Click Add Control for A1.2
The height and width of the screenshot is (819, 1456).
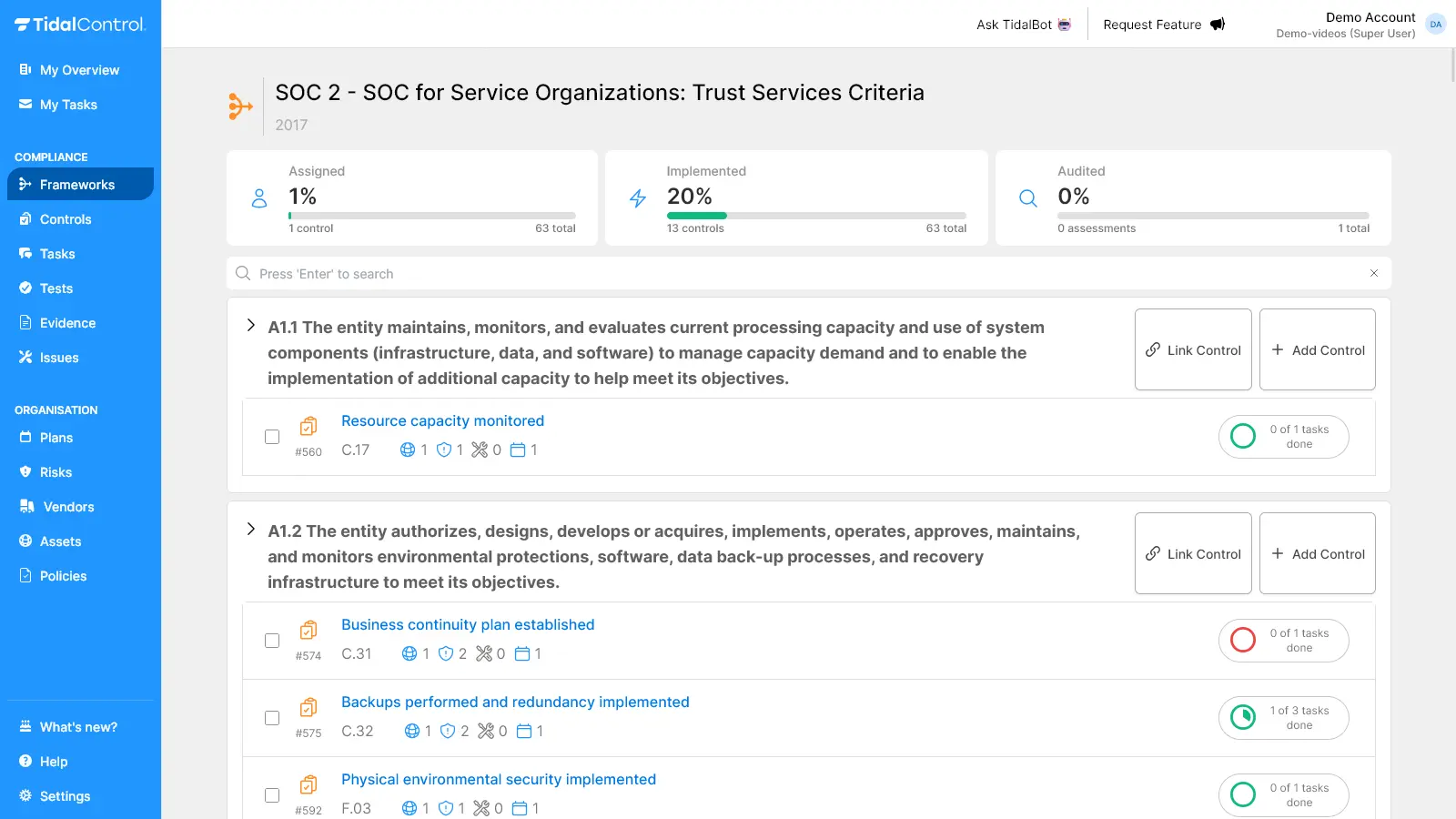(1317, 554)
